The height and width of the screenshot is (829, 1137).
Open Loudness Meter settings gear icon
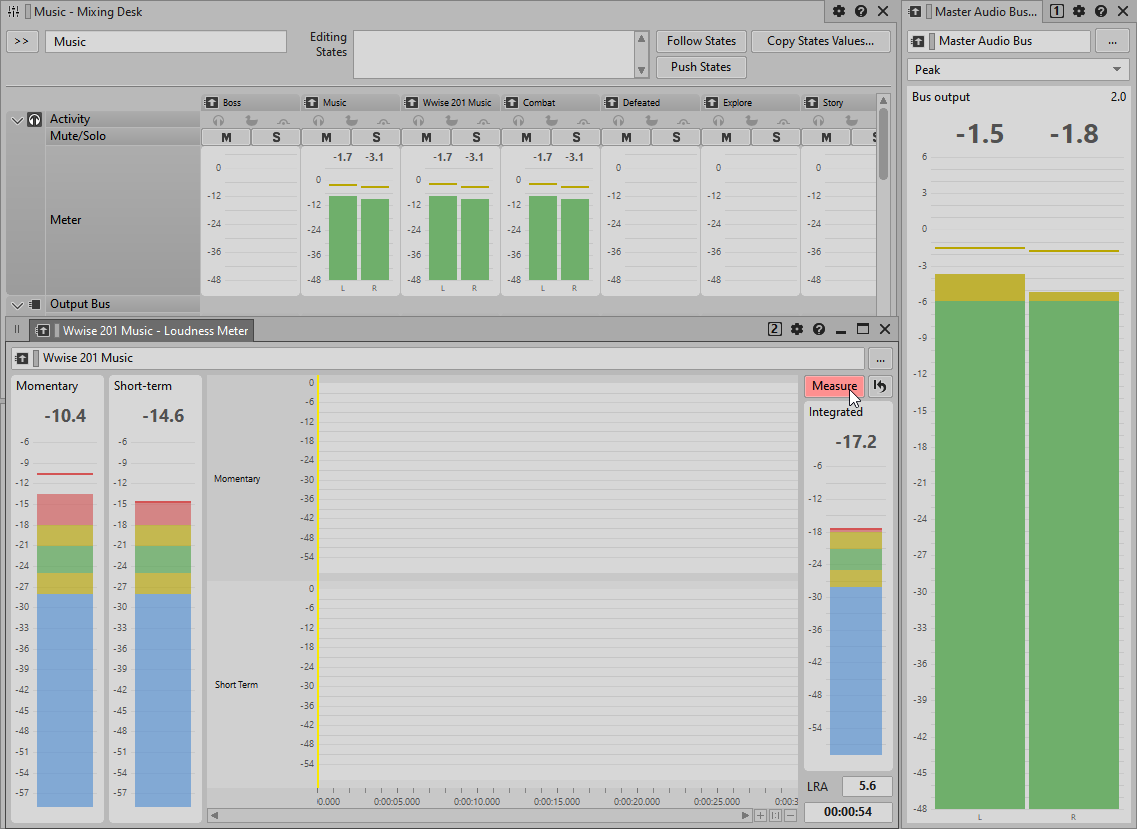(797, 329)
